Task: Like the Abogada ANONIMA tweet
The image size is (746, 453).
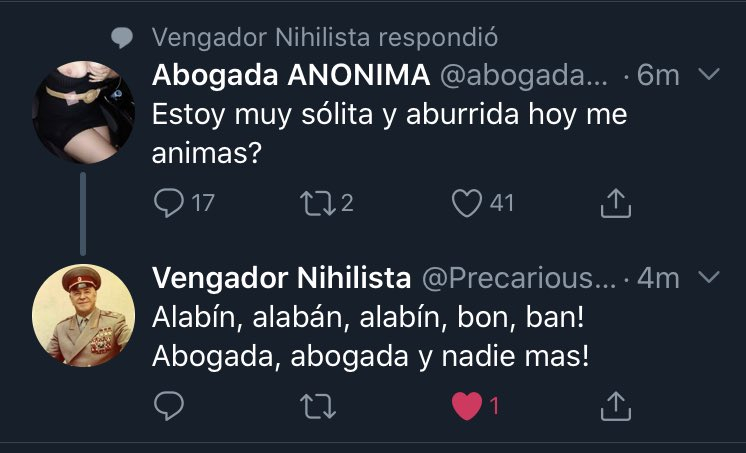Action: (x=467, y=203)
